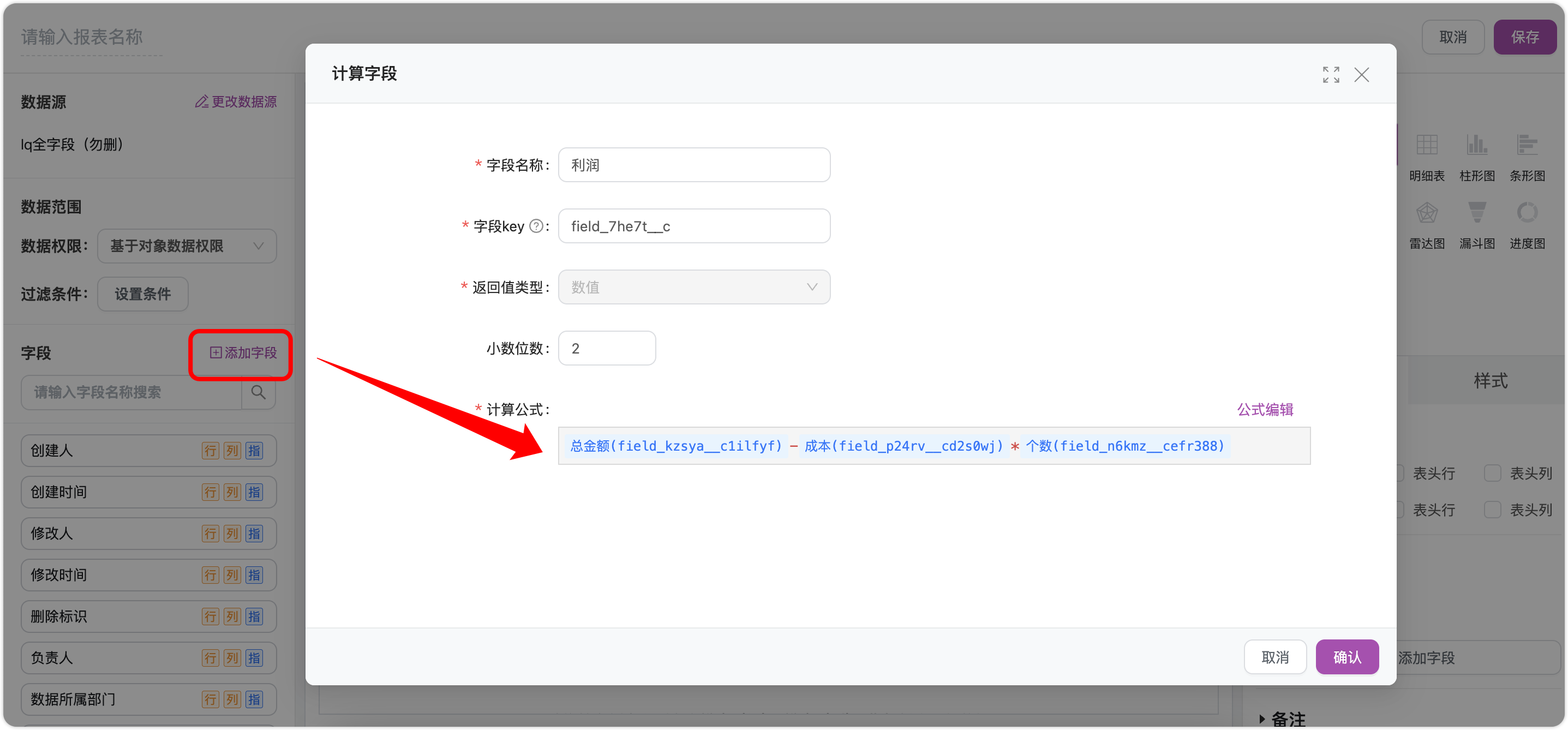The image size is (1568, 730).
Task: Click 列 tag on 修改人 field
Action: click(x=232, y=534)
